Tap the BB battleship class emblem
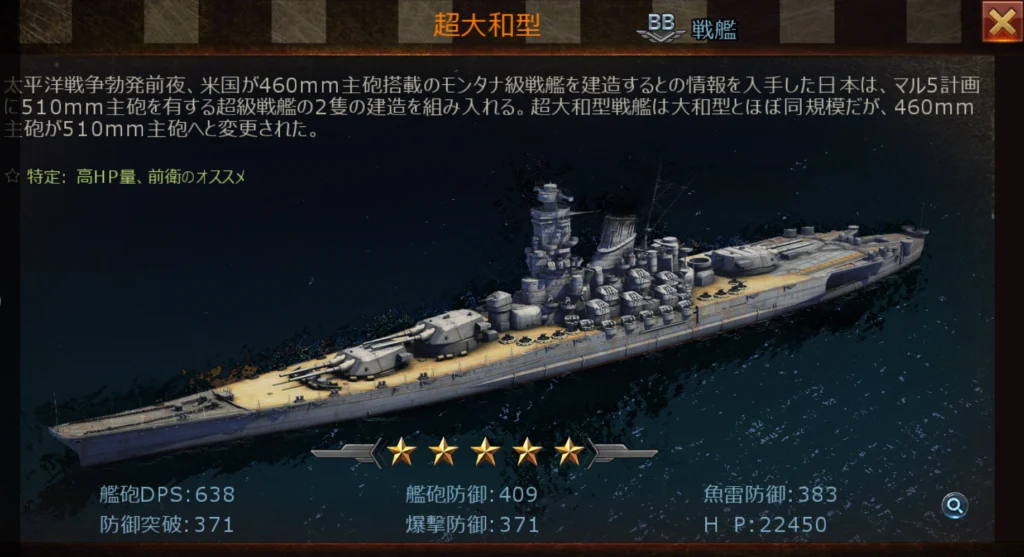This screenshot has height=557, width=1024. 660,27
